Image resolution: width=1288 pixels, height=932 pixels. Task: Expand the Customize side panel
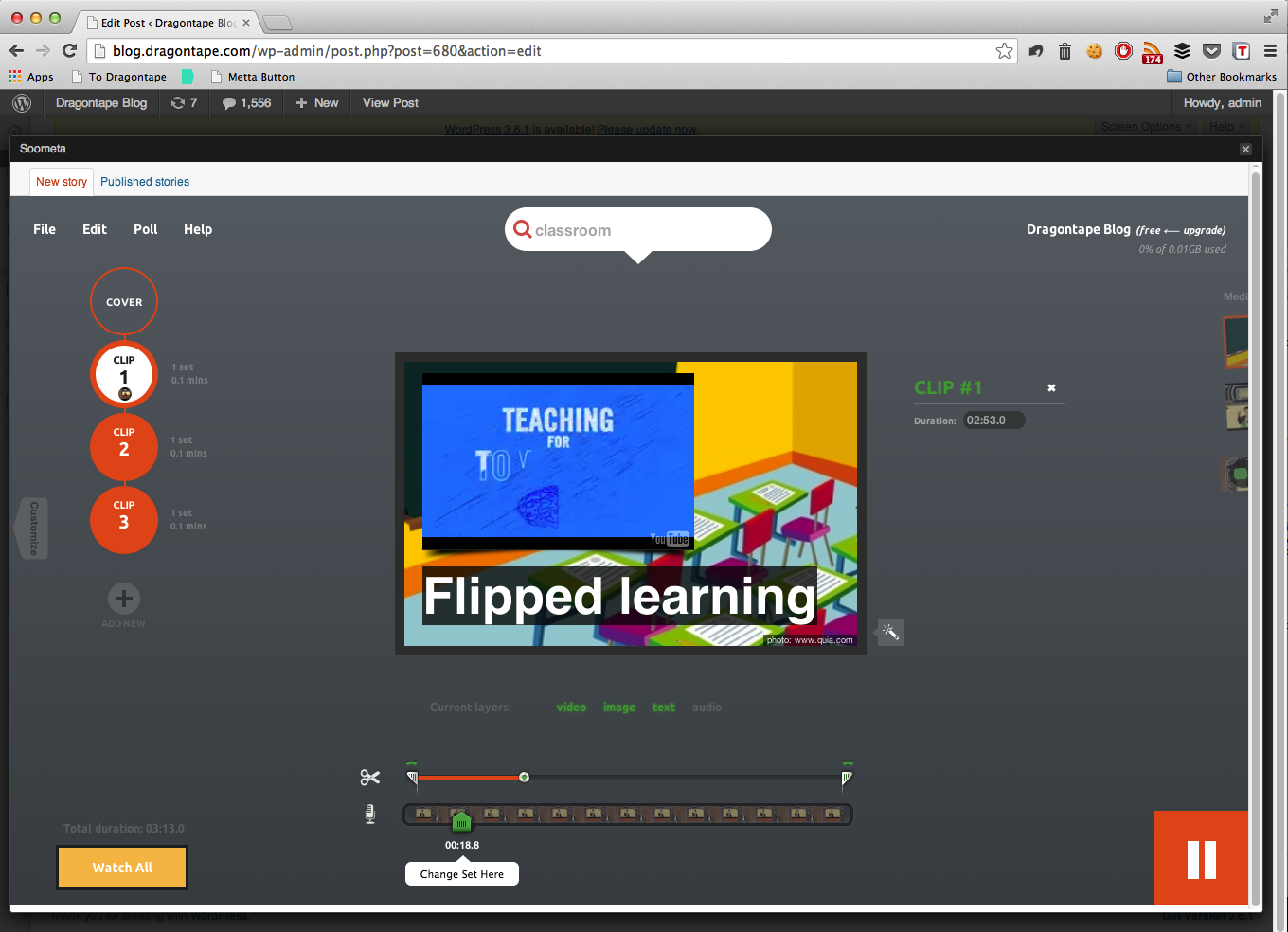pyautogui.click(x=32, y=528)
